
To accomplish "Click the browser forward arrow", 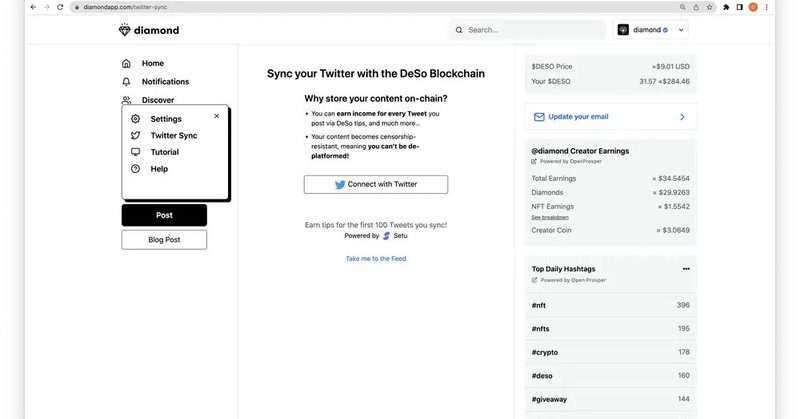I will pyautogui.click(x=46, y=7).
